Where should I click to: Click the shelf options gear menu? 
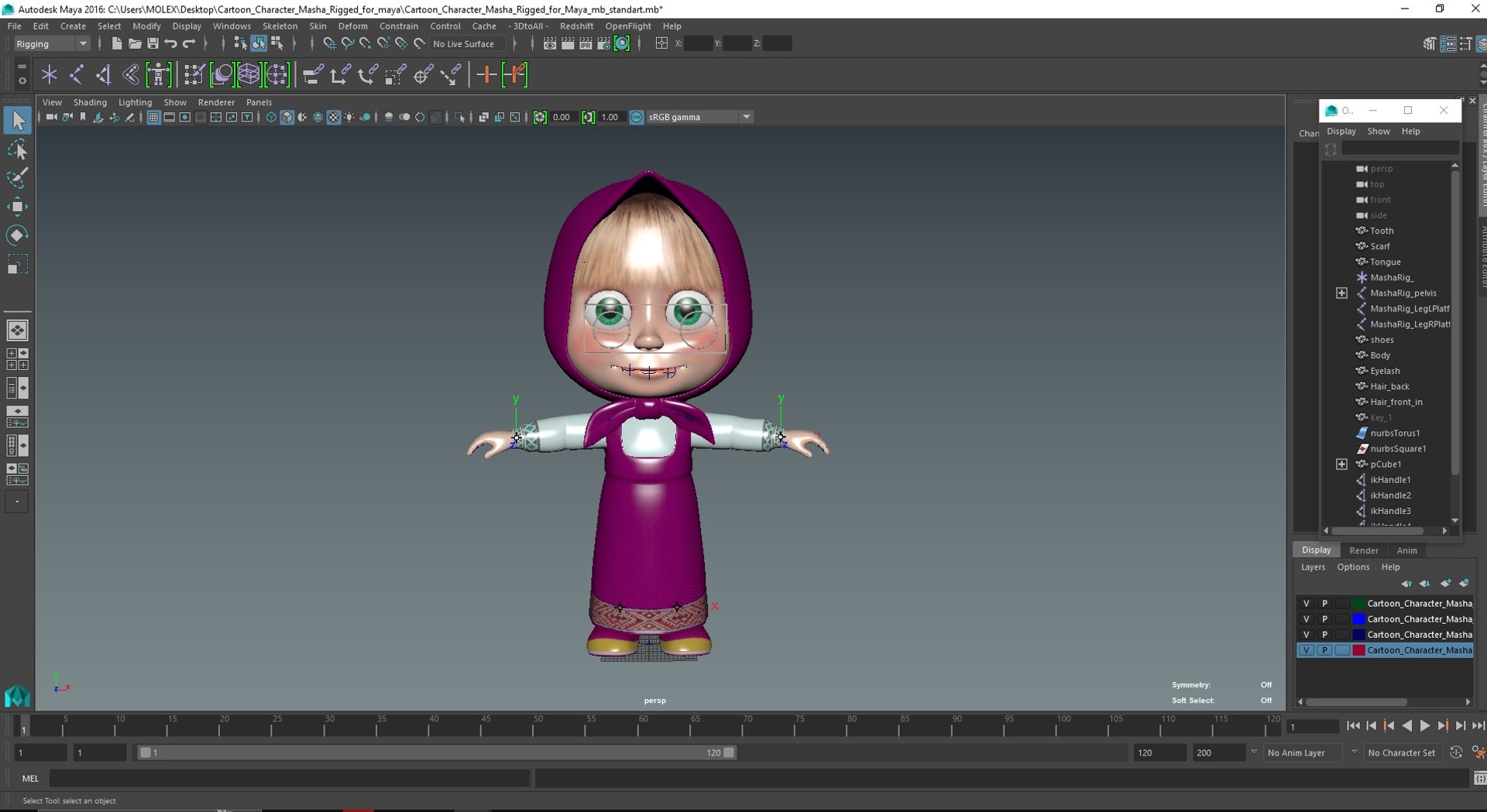tap(22, 81)
